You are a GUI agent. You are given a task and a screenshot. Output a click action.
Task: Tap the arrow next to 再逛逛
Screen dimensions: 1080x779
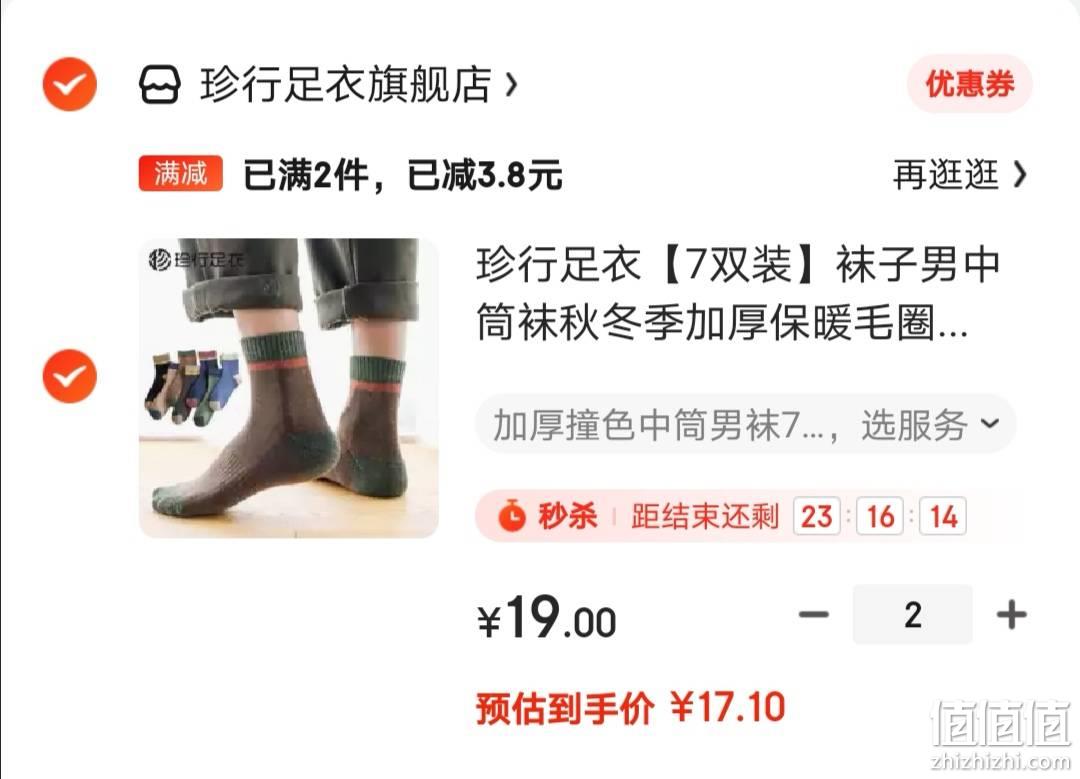1020,174
